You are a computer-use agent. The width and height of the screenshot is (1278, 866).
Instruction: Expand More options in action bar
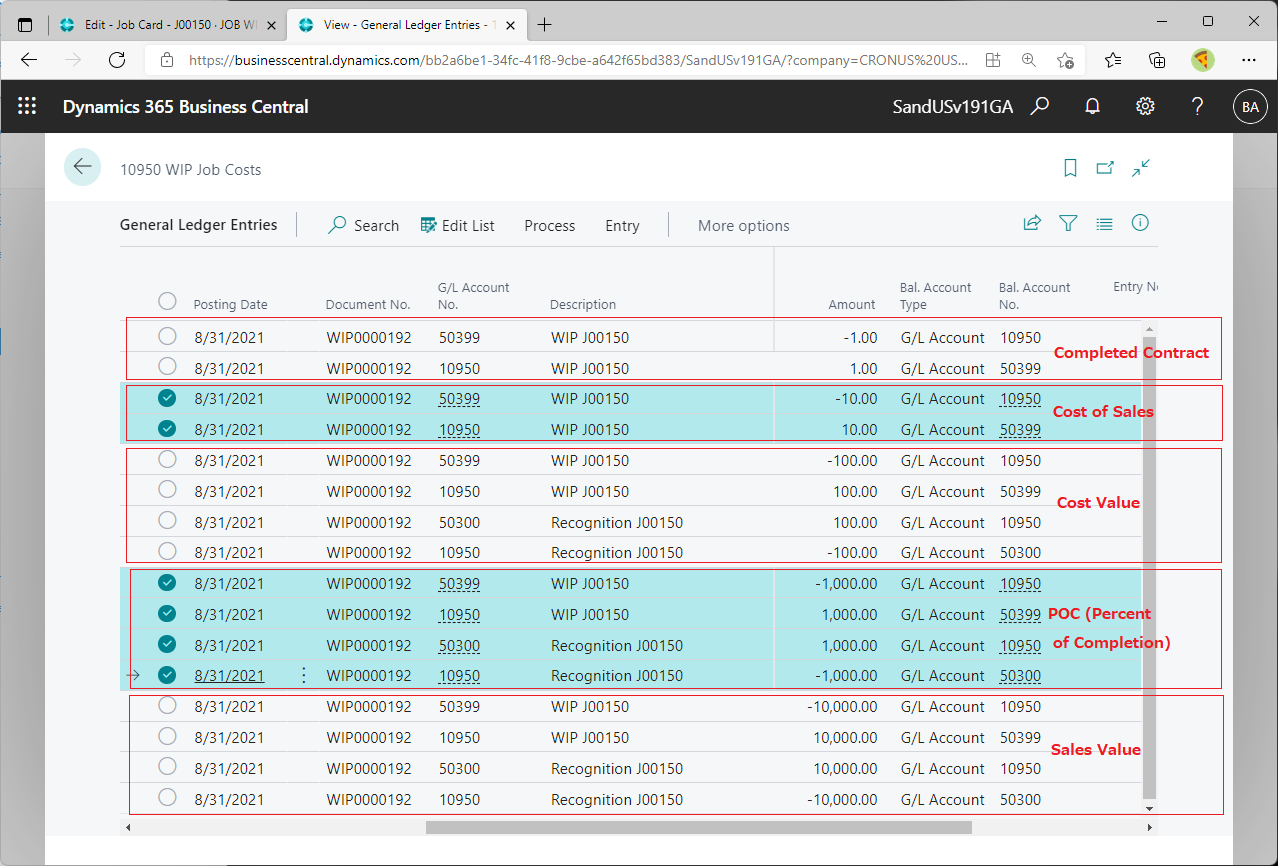(743, 226)
